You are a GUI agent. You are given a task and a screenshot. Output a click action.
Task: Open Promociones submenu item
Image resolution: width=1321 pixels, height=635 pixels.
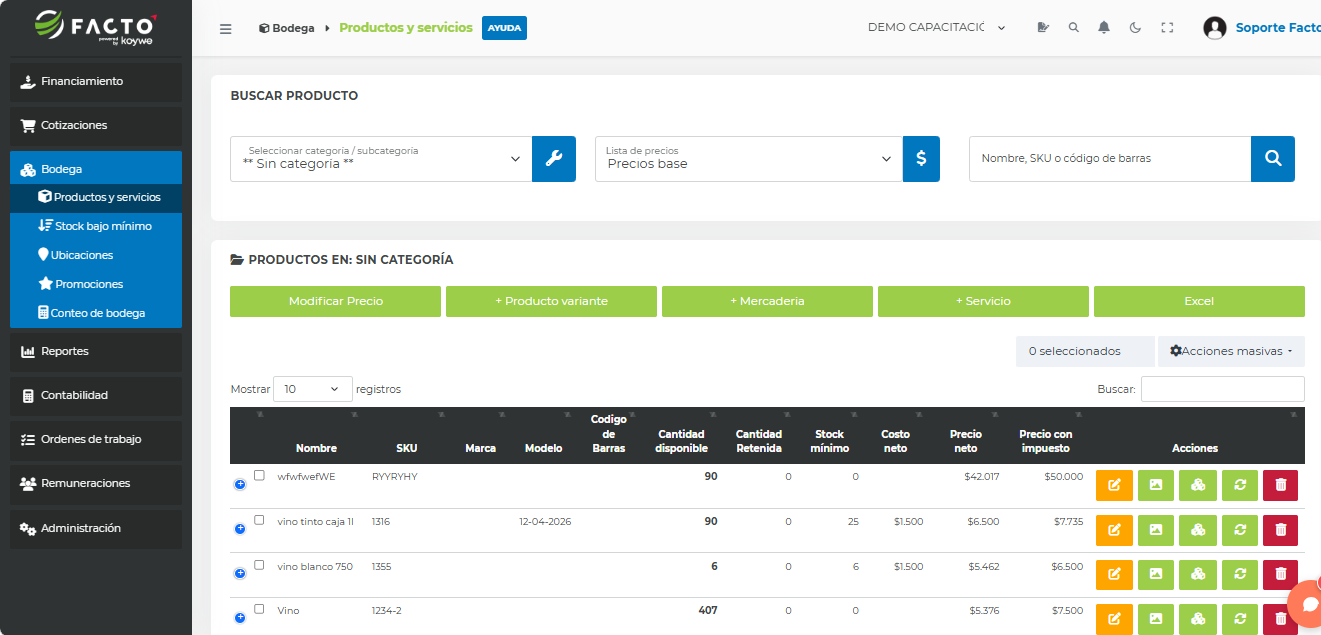coord(96,284)
